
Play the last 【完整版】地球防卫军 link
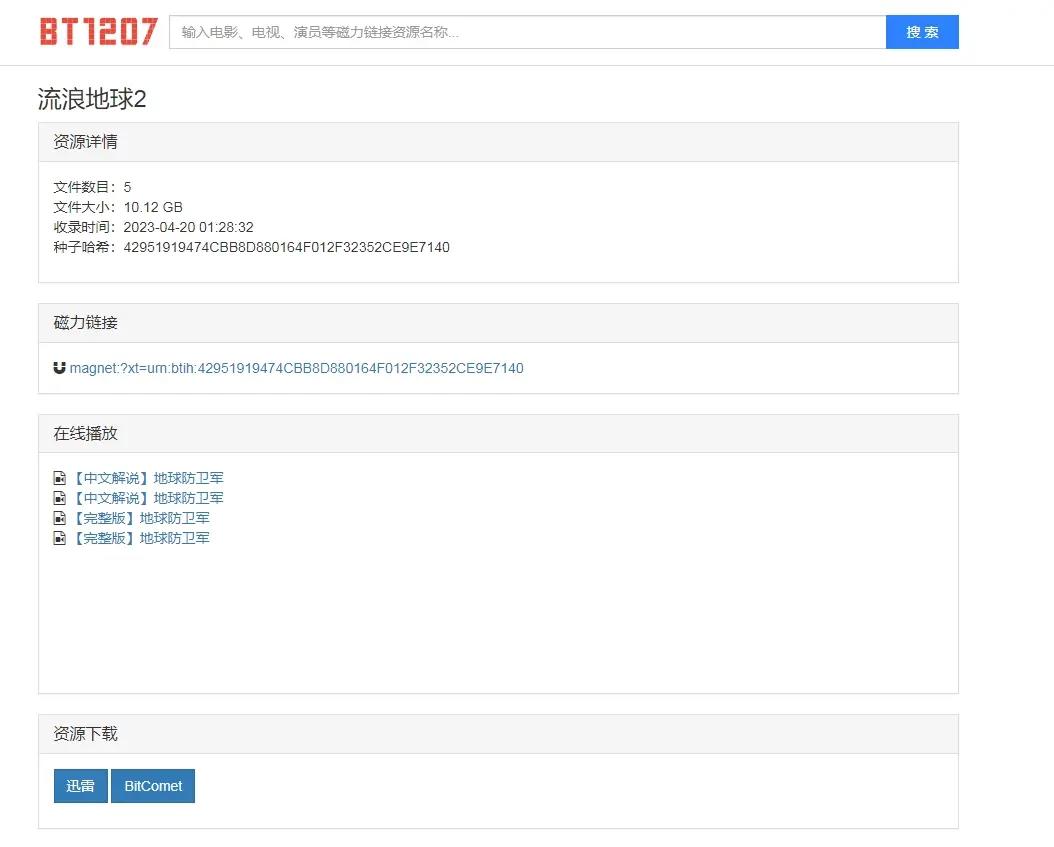tap(140, 538)
